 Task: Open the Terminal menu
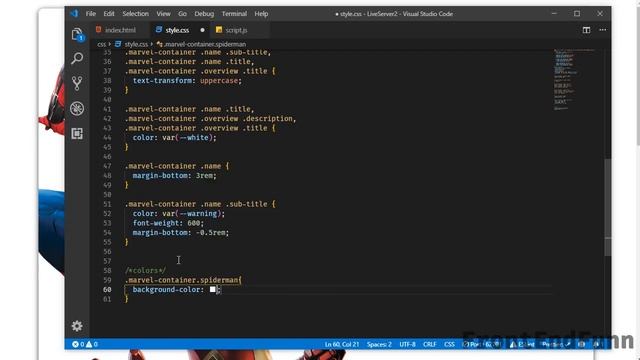pyautogui.click(x=234, y=13)
